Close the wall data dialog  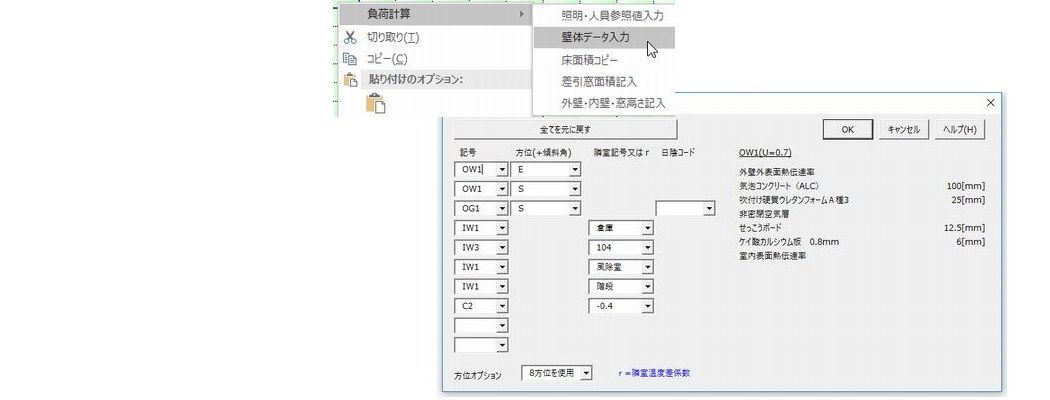point(990,103)
